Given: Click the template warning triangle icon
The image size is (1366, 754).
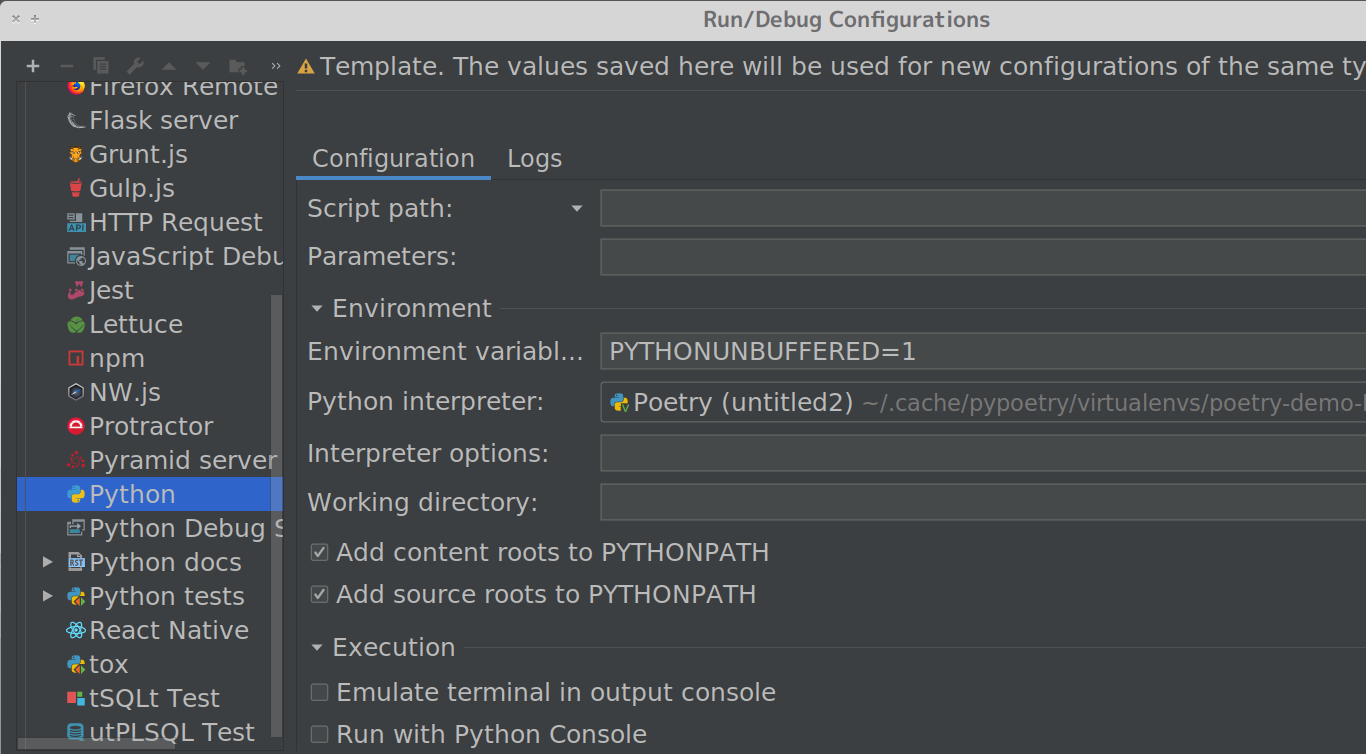Looking at the screenshot, I should [306, 67].
